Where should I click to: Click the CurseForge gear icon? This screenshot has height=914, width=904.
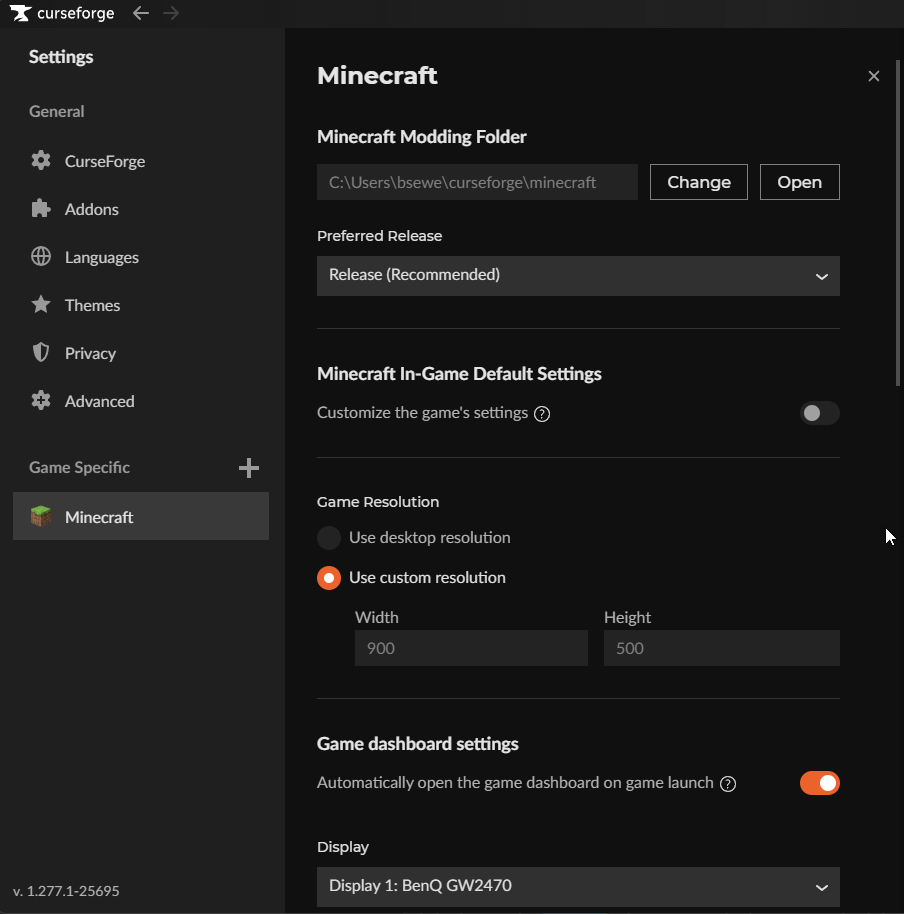pyautogui.click(x=41, y=160)
